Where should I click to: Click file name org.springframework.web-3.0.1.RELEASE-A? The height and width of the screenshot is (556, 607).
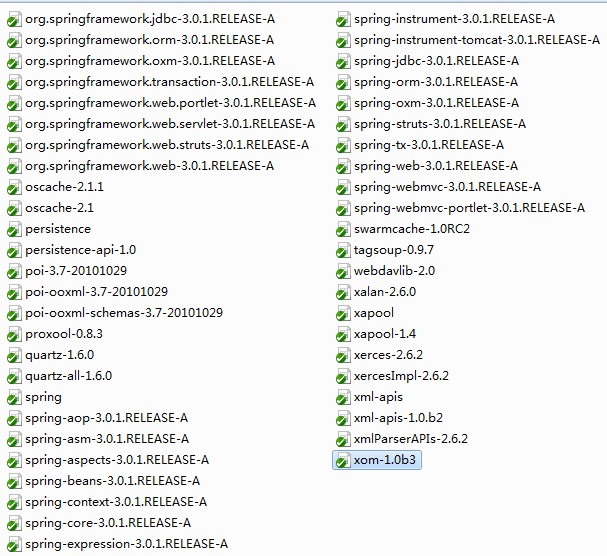[x=149, y=166]
